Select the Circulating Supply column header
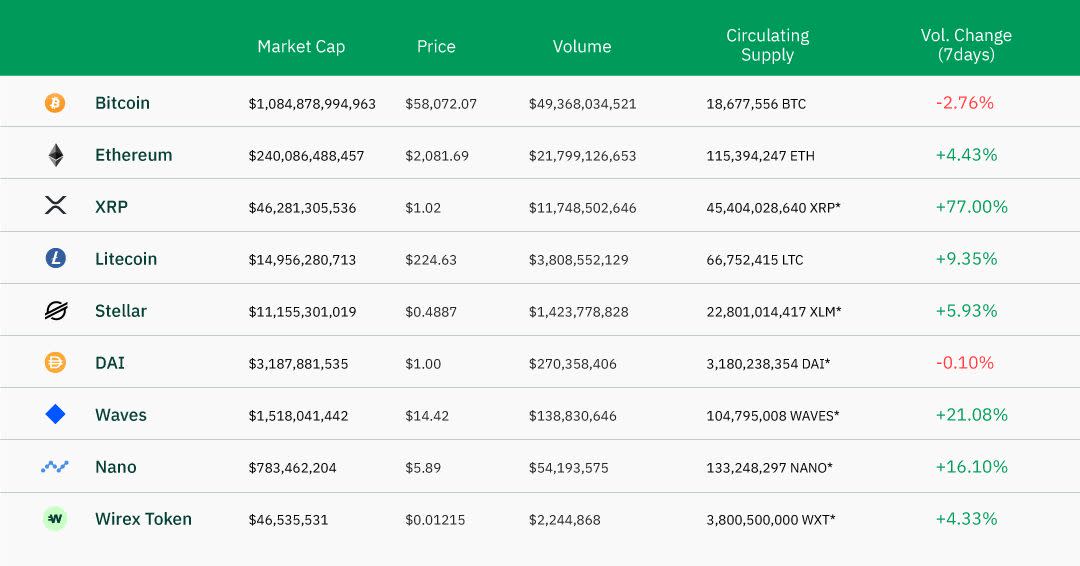The width and height of the screenshot is (1080, 566). pos(767,45)
